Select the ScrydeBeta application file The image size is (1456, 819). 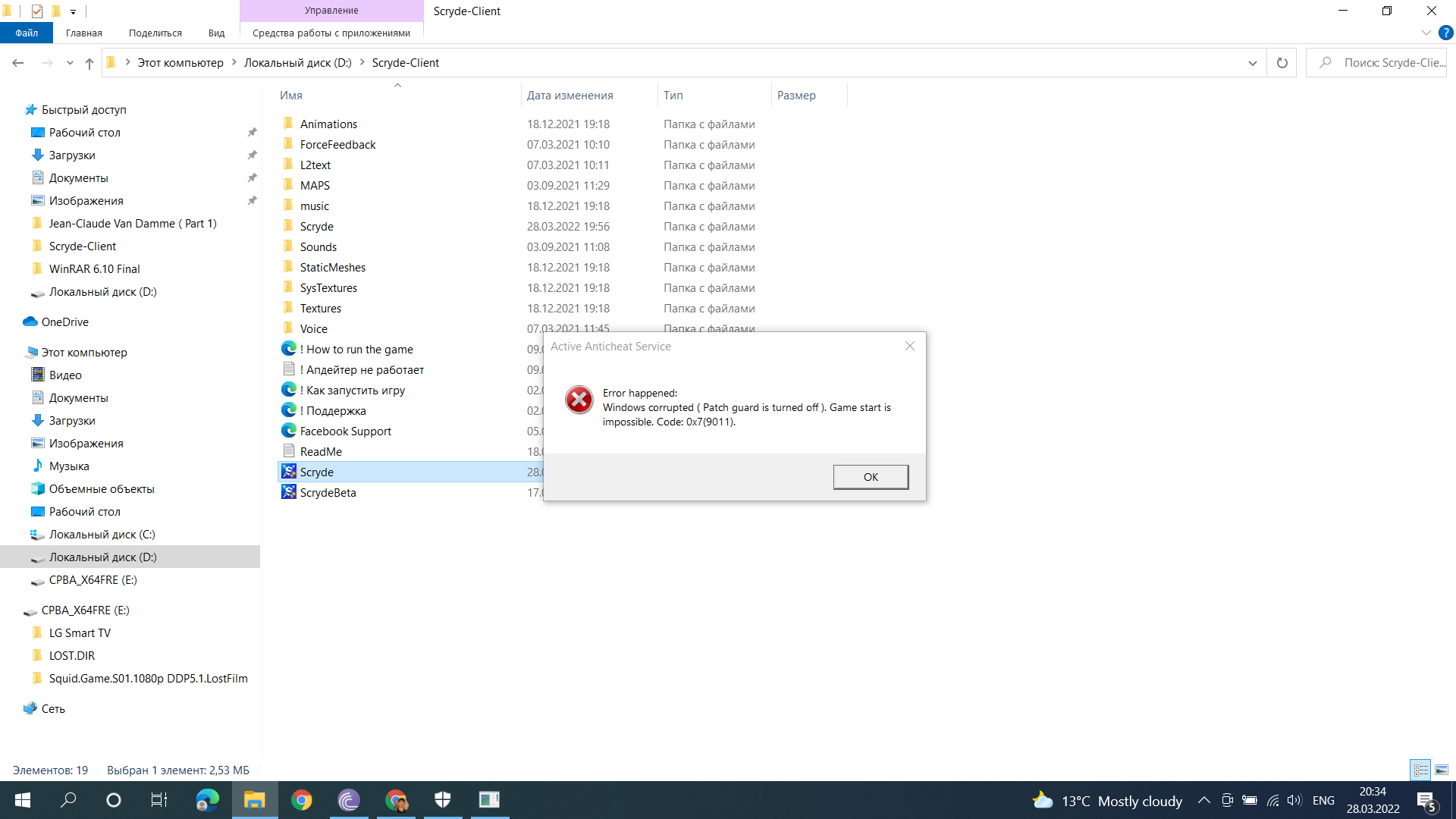[328, 493]
